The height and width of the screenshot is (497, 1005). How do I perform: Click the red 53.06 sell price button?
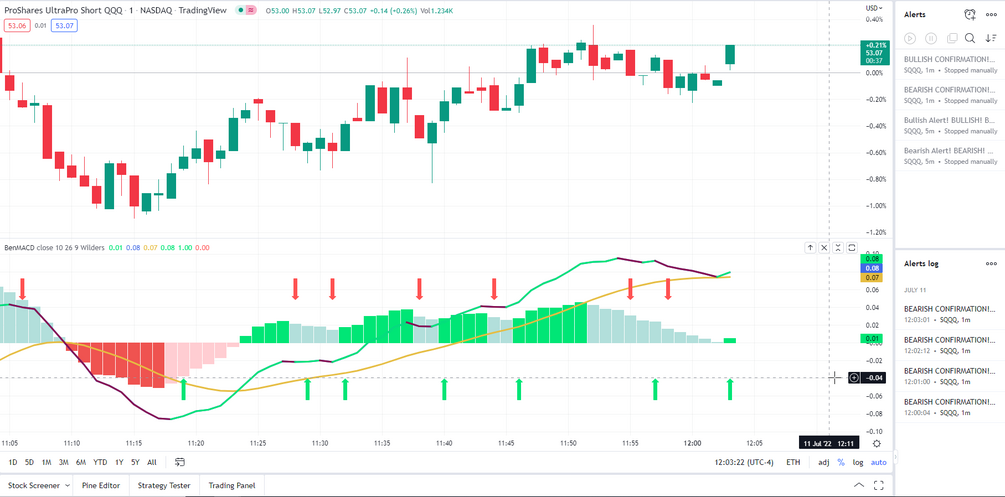[15, 26]
